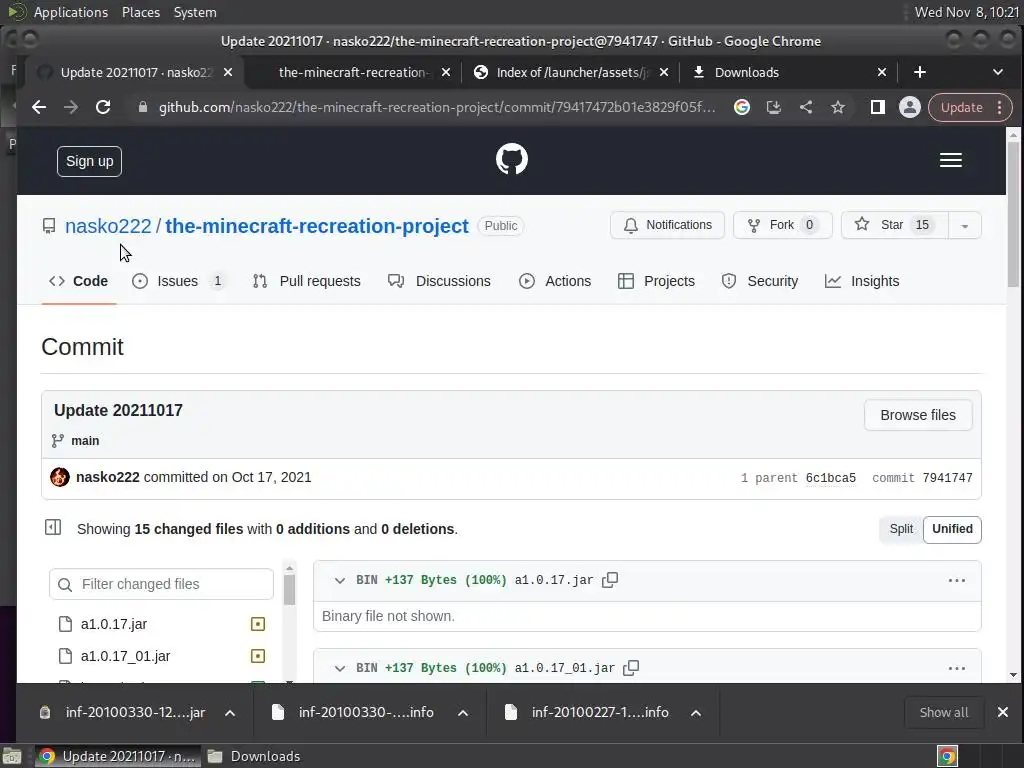Open the Security tab
Screen dimensions: 1024x768
click(x=760, y=281)
